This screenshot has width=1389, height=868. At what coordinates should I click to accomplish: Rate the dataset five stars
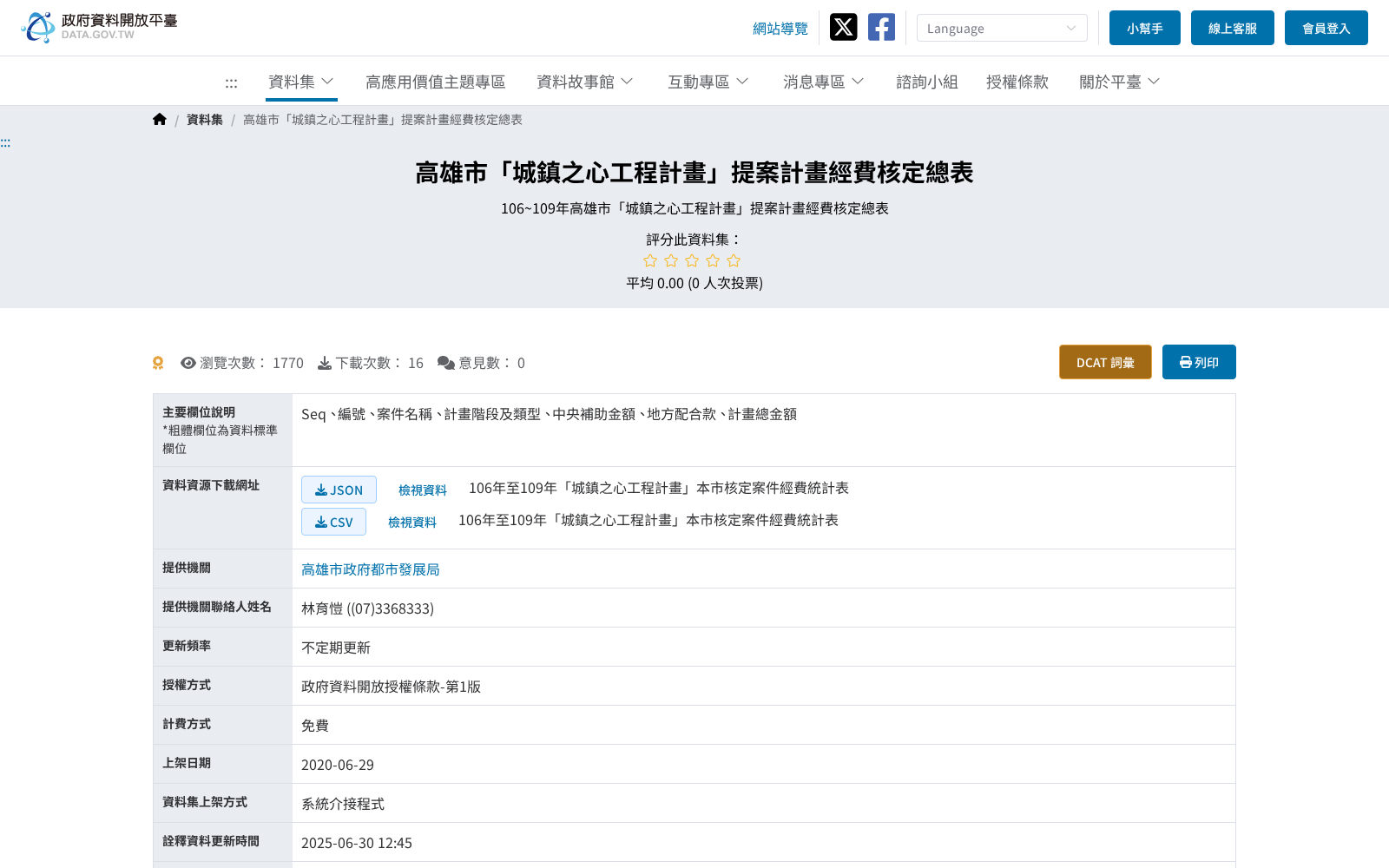pos(734,260)
